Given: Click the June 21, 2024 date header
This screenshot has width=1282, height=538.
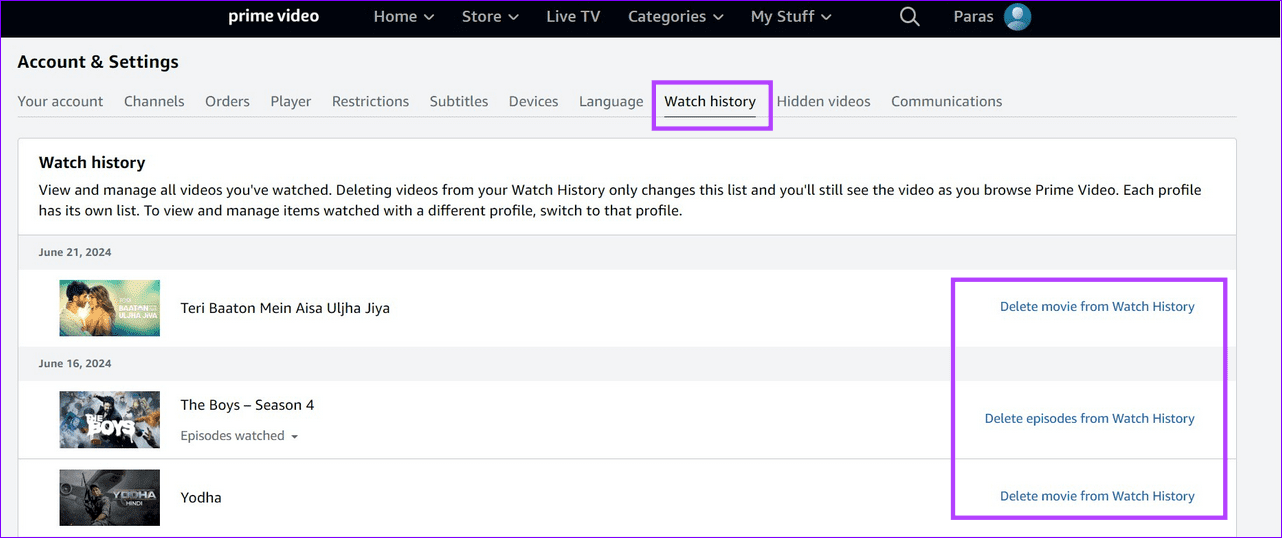Looking at the screenshot, I should tap(75, 253).
